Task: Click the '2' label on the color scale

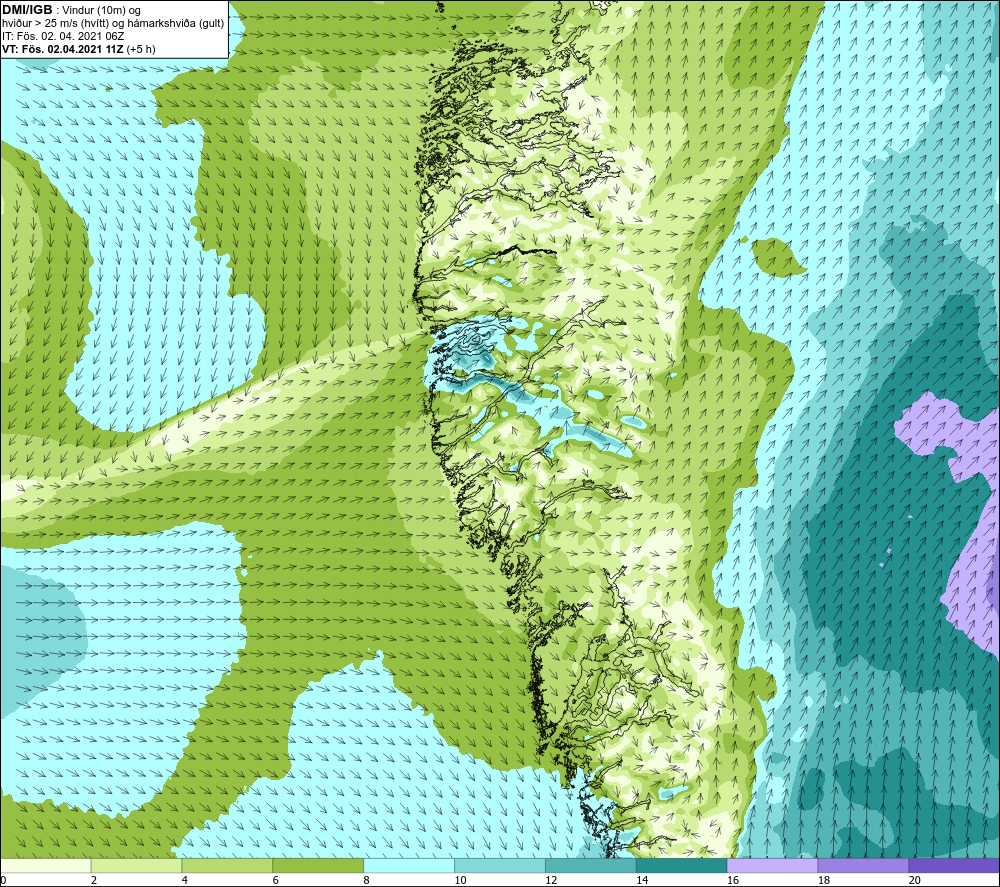Action: 94,880
